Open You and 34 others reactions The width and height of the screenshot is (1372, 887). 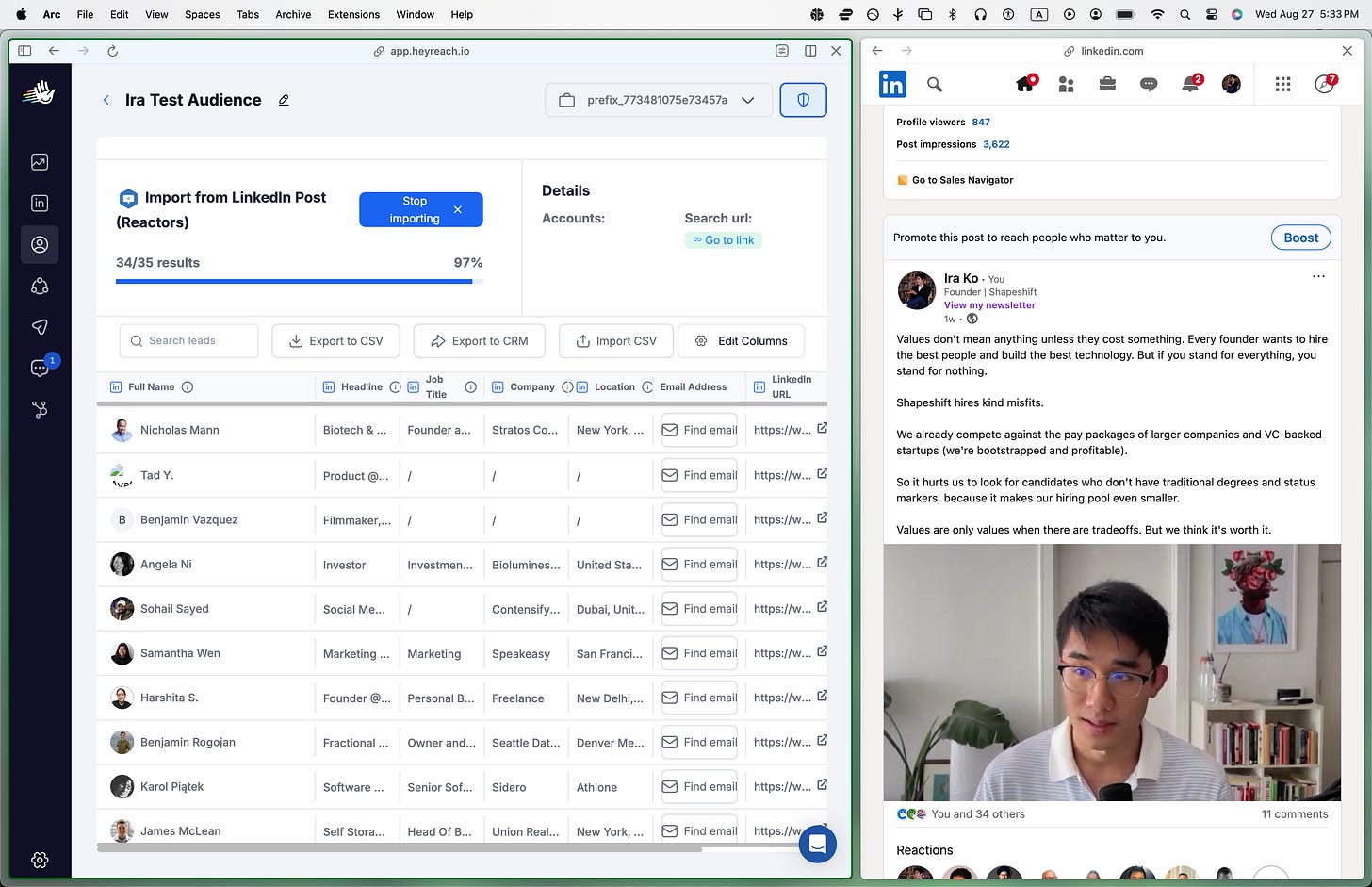(977, 814)
